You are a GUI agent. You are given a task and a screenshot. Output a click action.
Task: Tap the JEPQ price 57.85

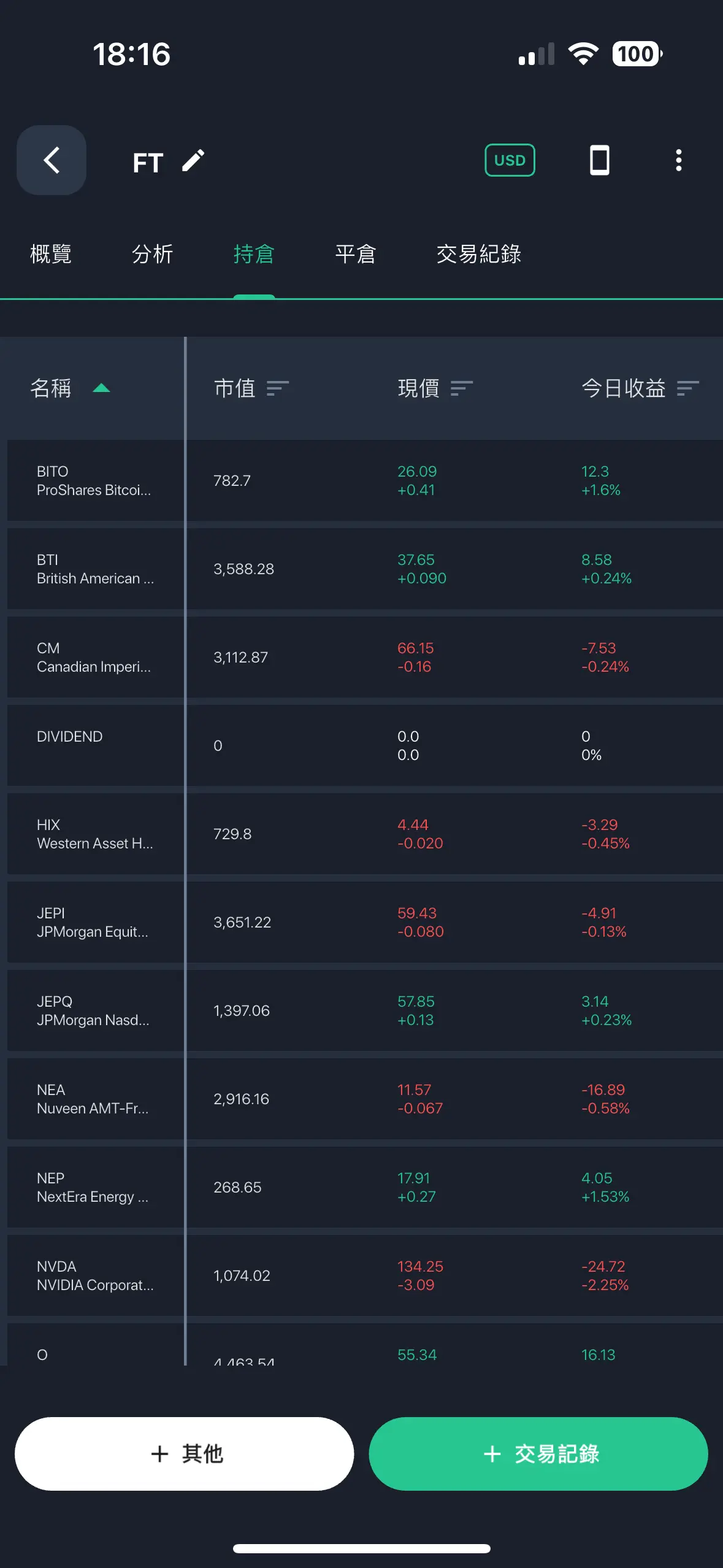(x=416, y=1001)
